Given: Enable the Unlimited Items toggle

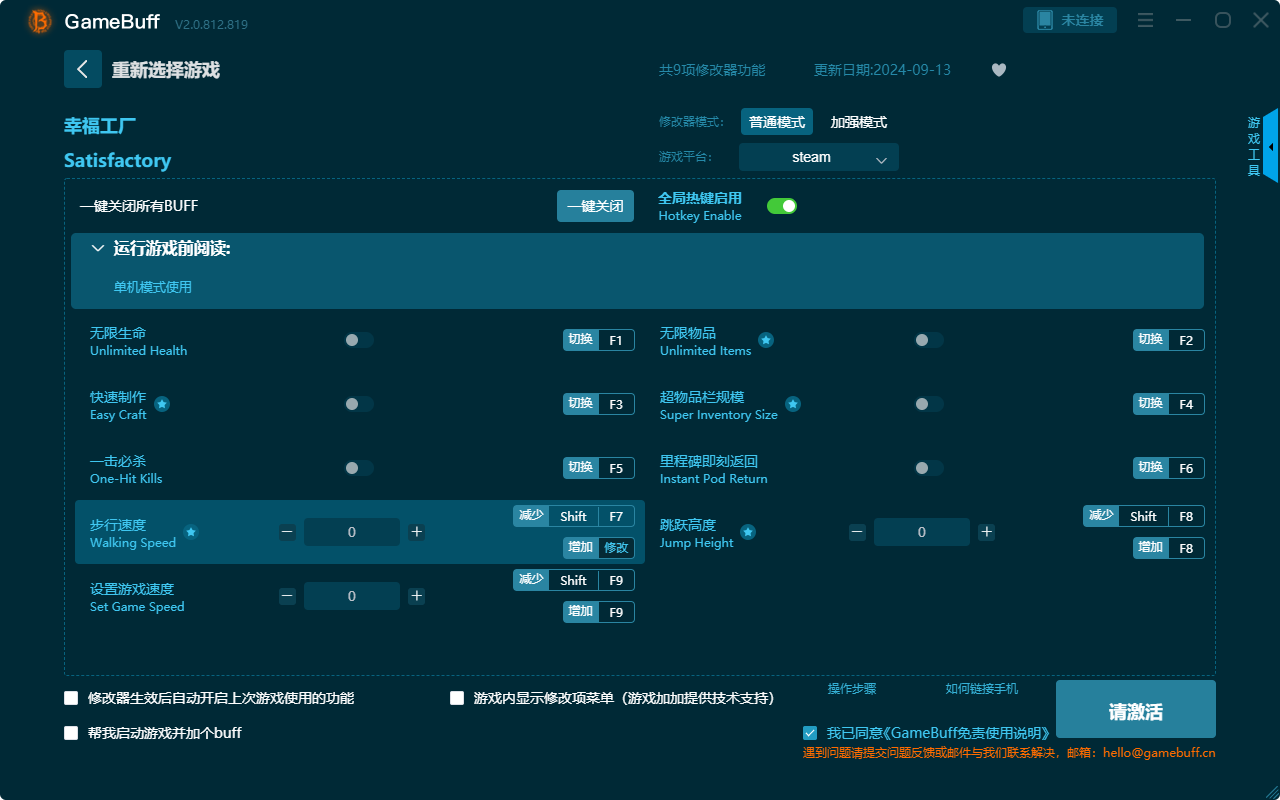Looking at the screenshot, I should click(x=927, y=340).
